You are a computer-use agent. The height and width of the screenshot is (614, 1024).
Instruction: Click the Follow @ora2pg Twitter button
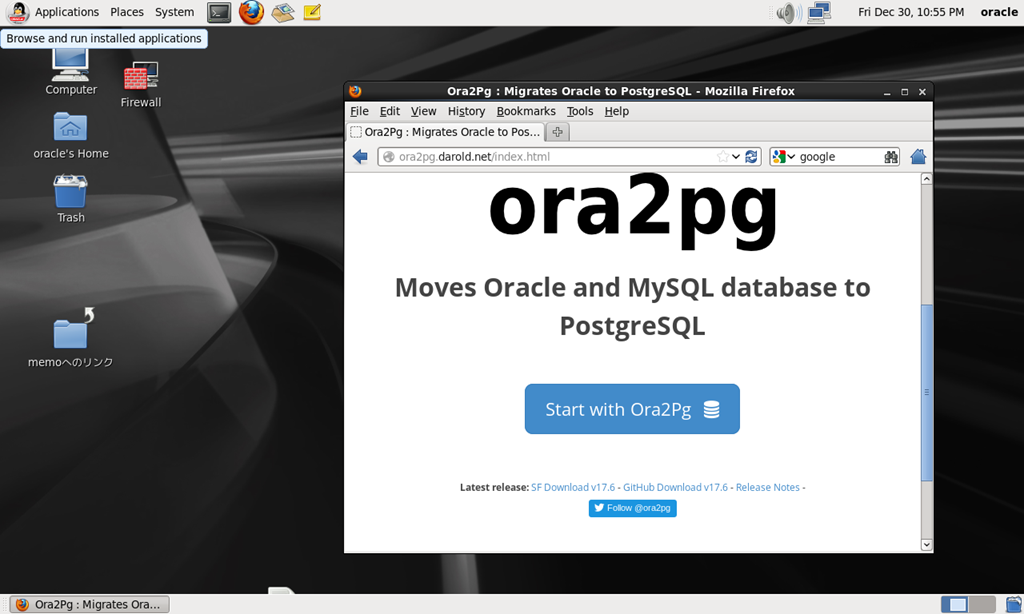632,508
